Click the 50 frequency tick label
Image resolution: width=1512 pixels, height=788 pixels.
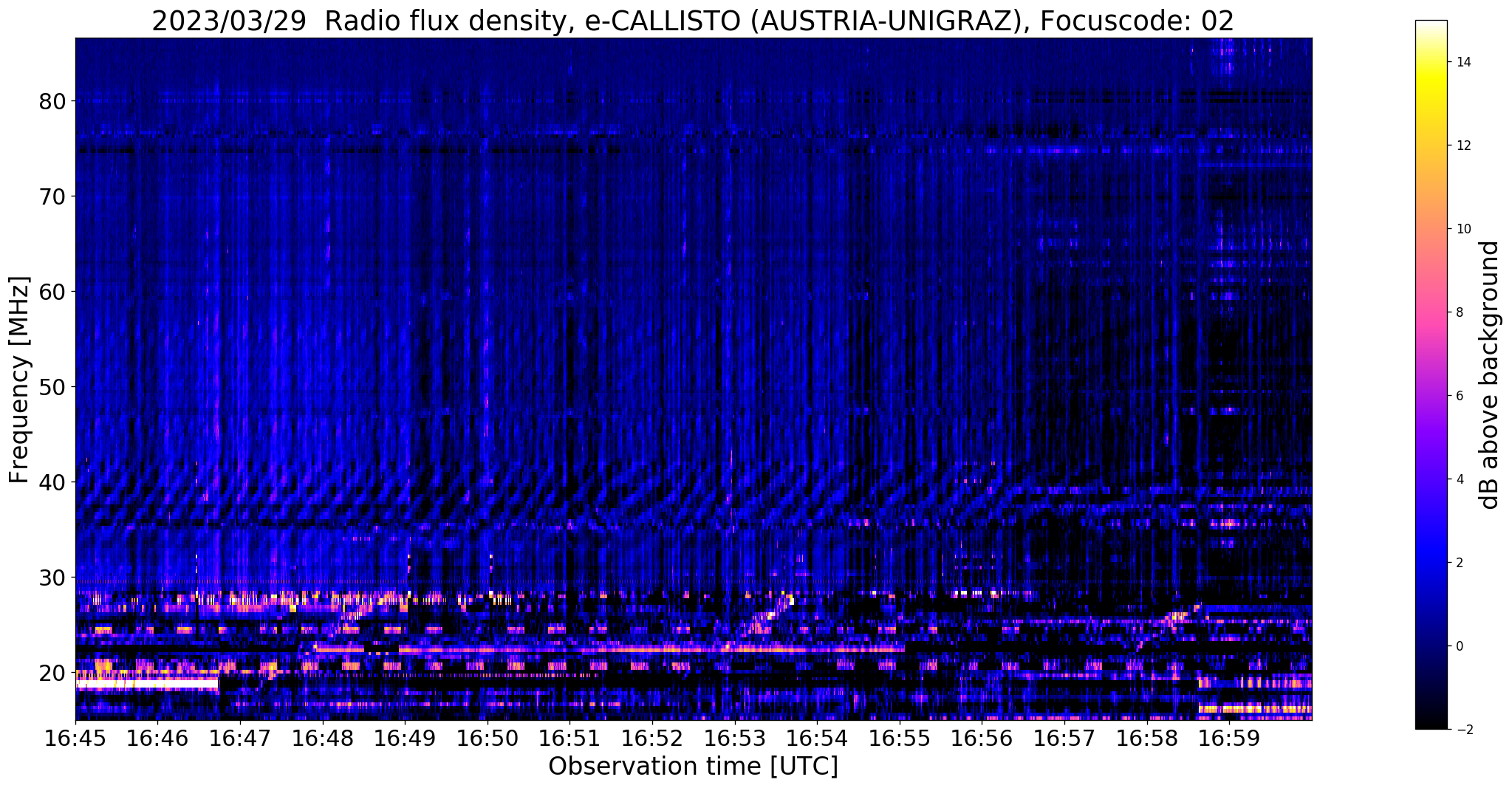coord(52,387)
